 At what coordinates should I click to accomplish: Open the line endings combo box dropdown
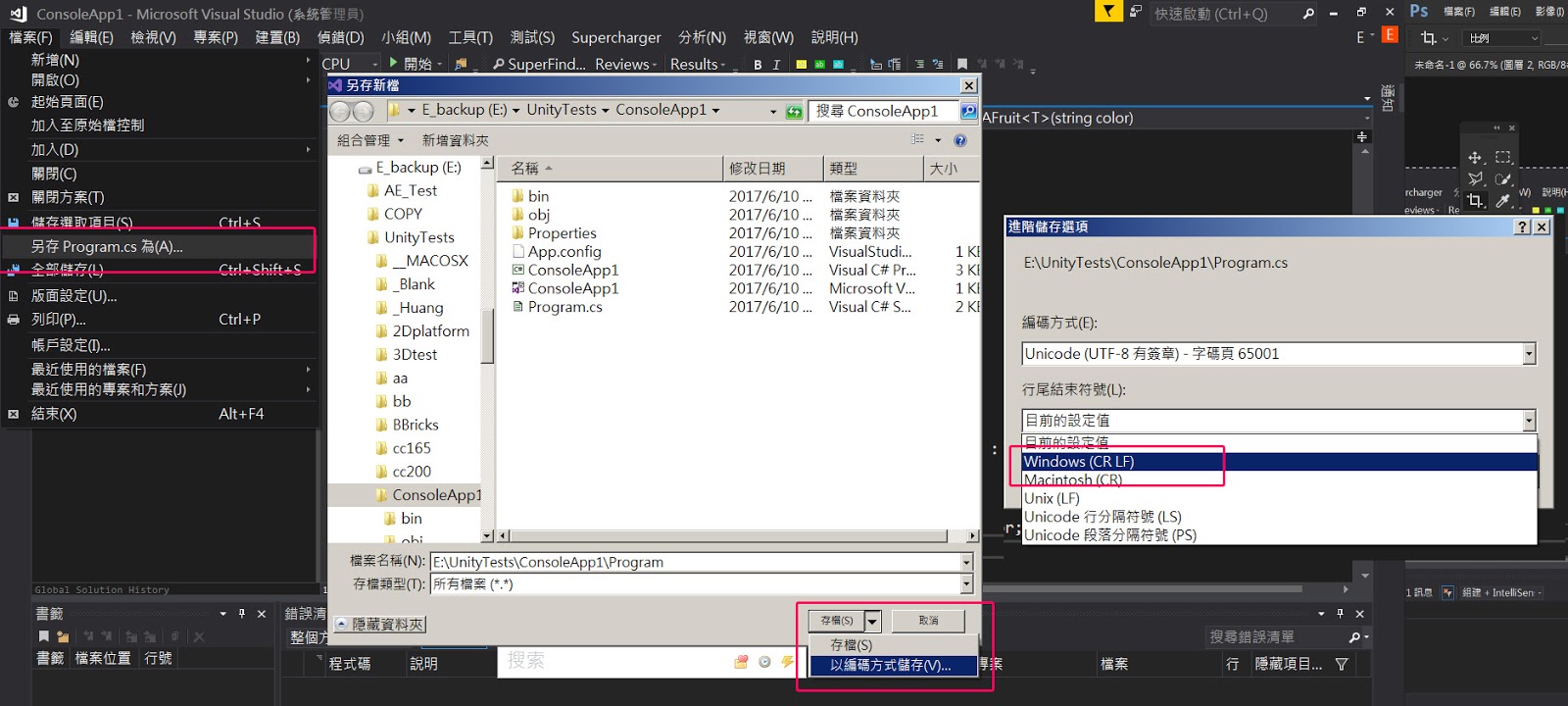tap(1529, 421)
